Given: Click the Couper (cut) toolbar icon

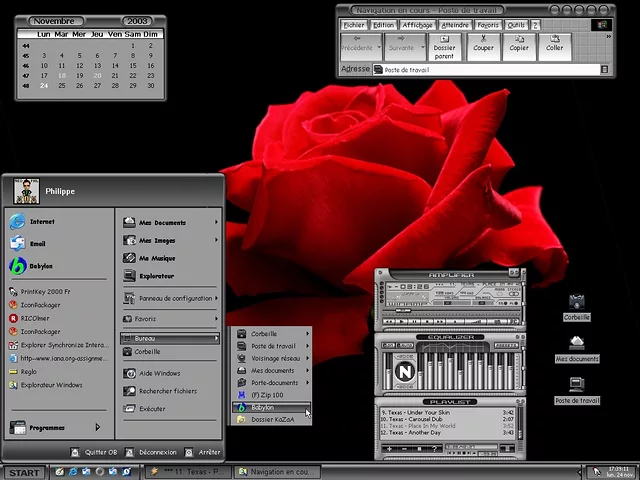Looking at the screenshot, I should tap(483, 43).
